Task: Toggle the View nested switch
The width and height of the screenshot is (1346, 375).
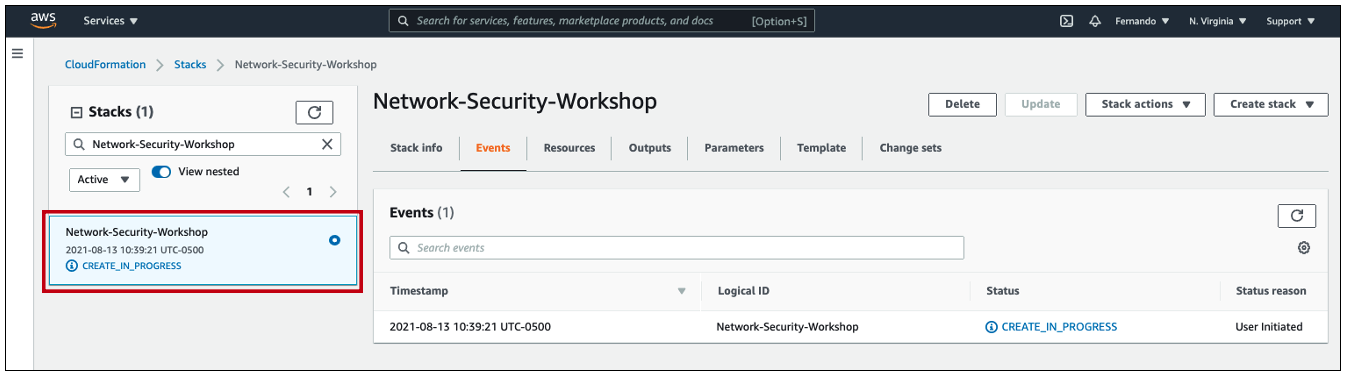Action: (x=161, y=171)
